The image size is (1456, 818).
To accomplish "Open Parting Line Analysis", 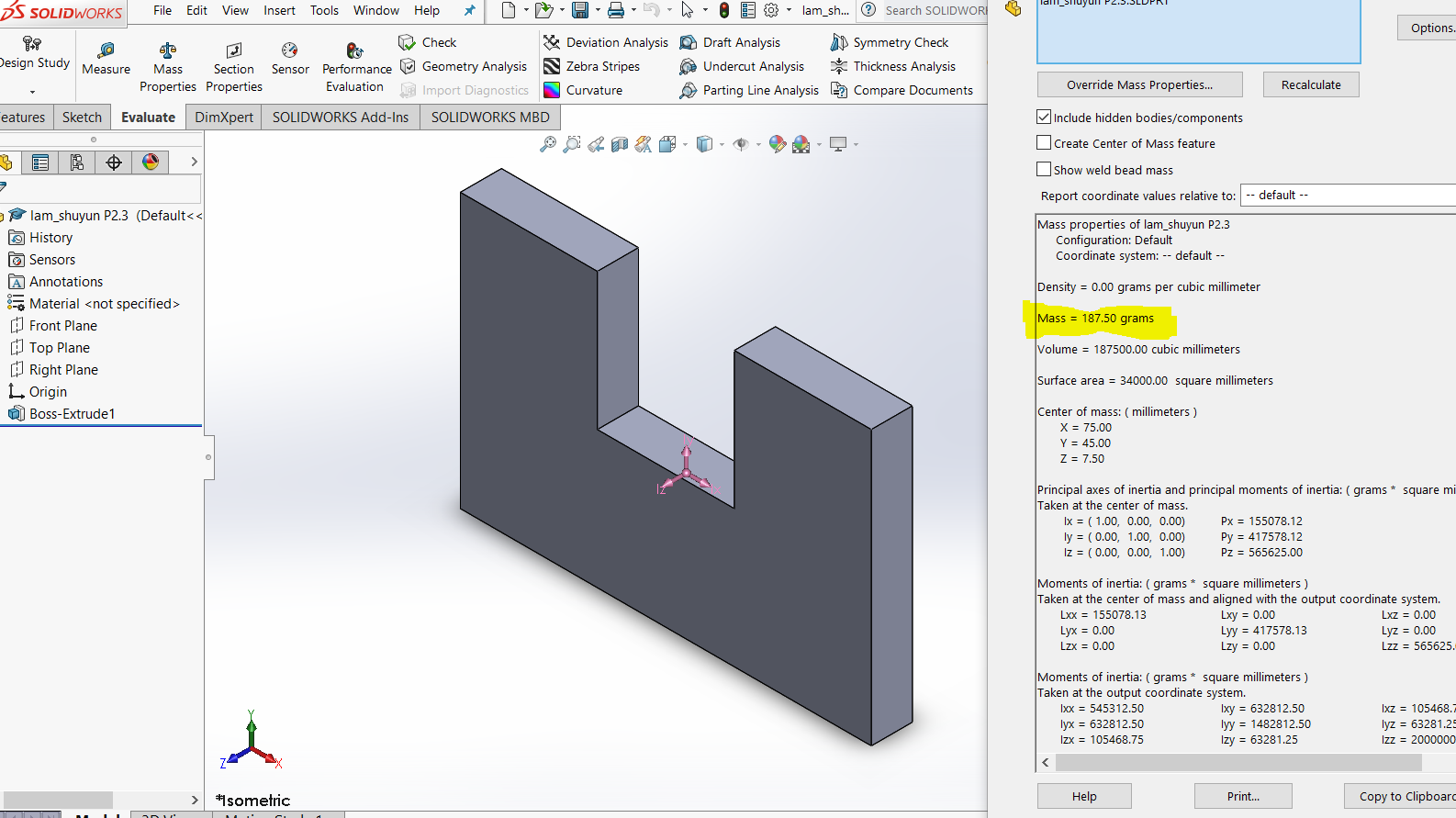I will [x=749, y=90].
